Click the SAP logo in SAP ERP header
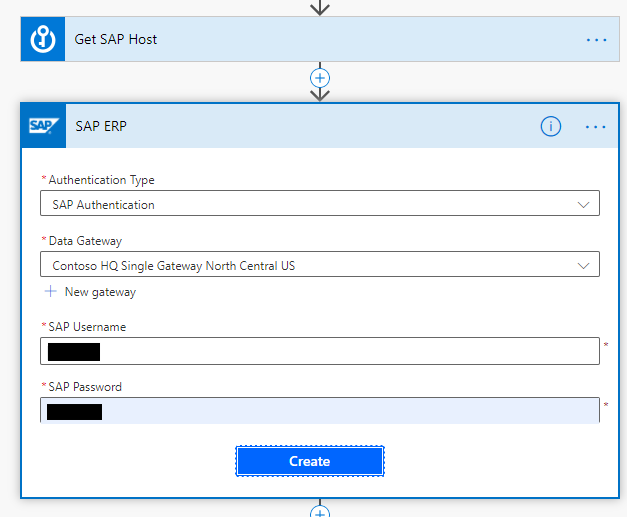627x517 pixels. [x=43, y=126]
